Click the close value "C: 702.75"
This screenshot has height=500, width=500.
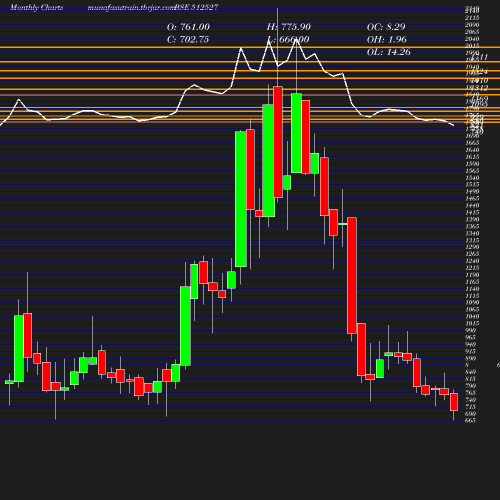pyautogui.click(x=188, y=40)
